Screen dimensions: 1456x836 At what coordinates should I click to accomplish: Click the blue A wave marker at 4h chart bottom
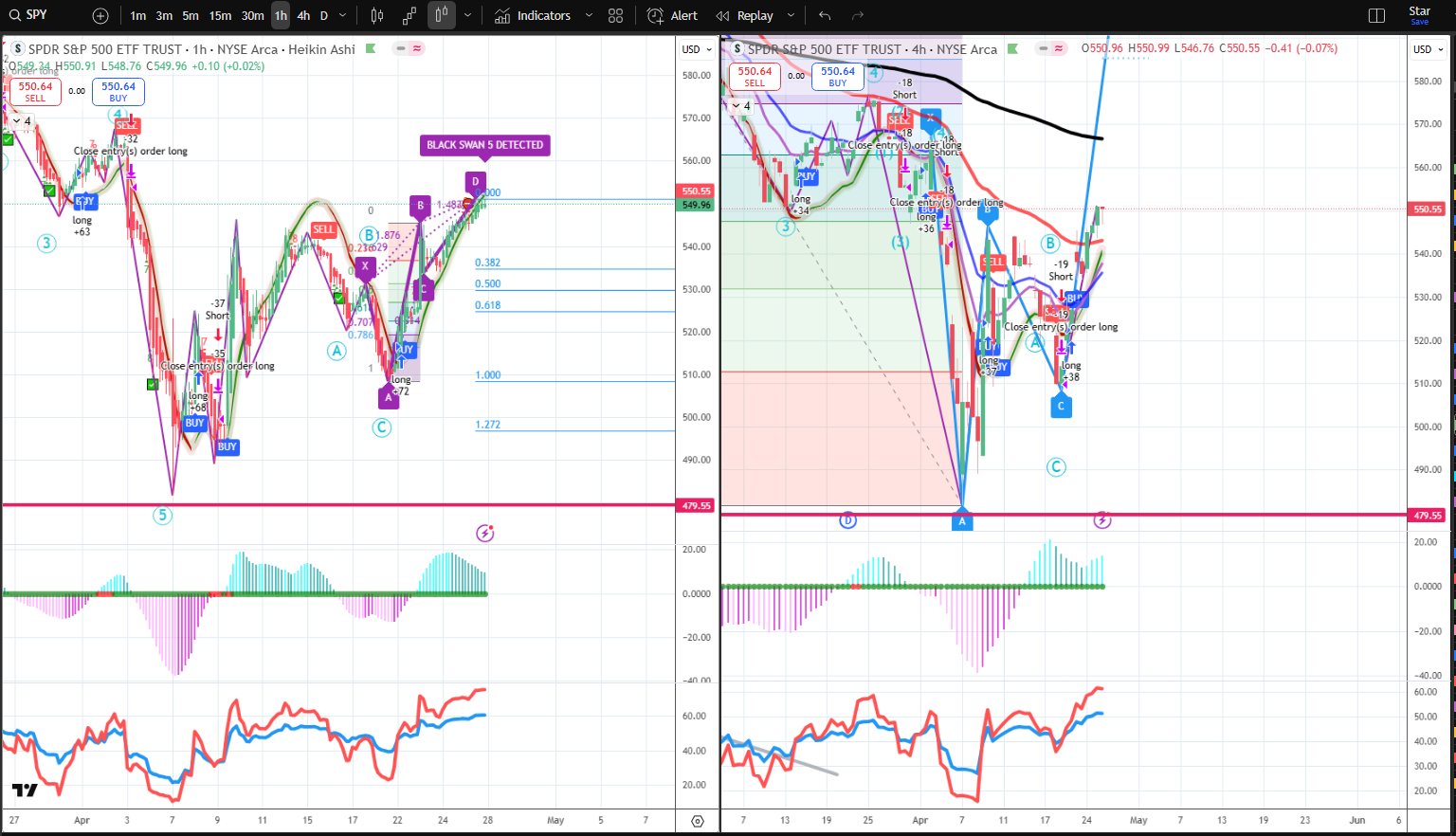[x=962, y=519]
